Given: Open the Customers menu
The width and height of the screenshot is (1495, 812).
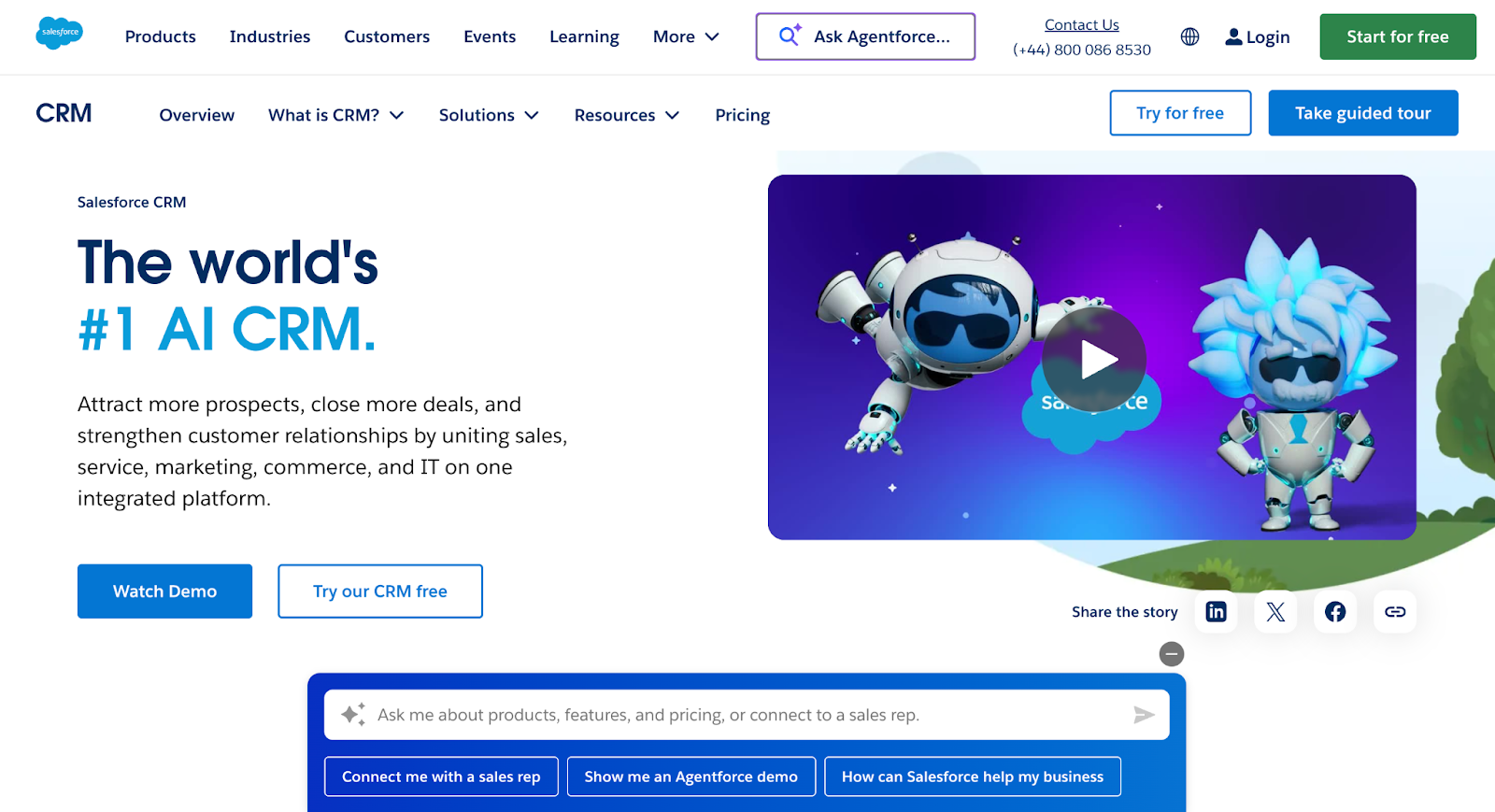Looking at the screenshot, I should point(387,36).
